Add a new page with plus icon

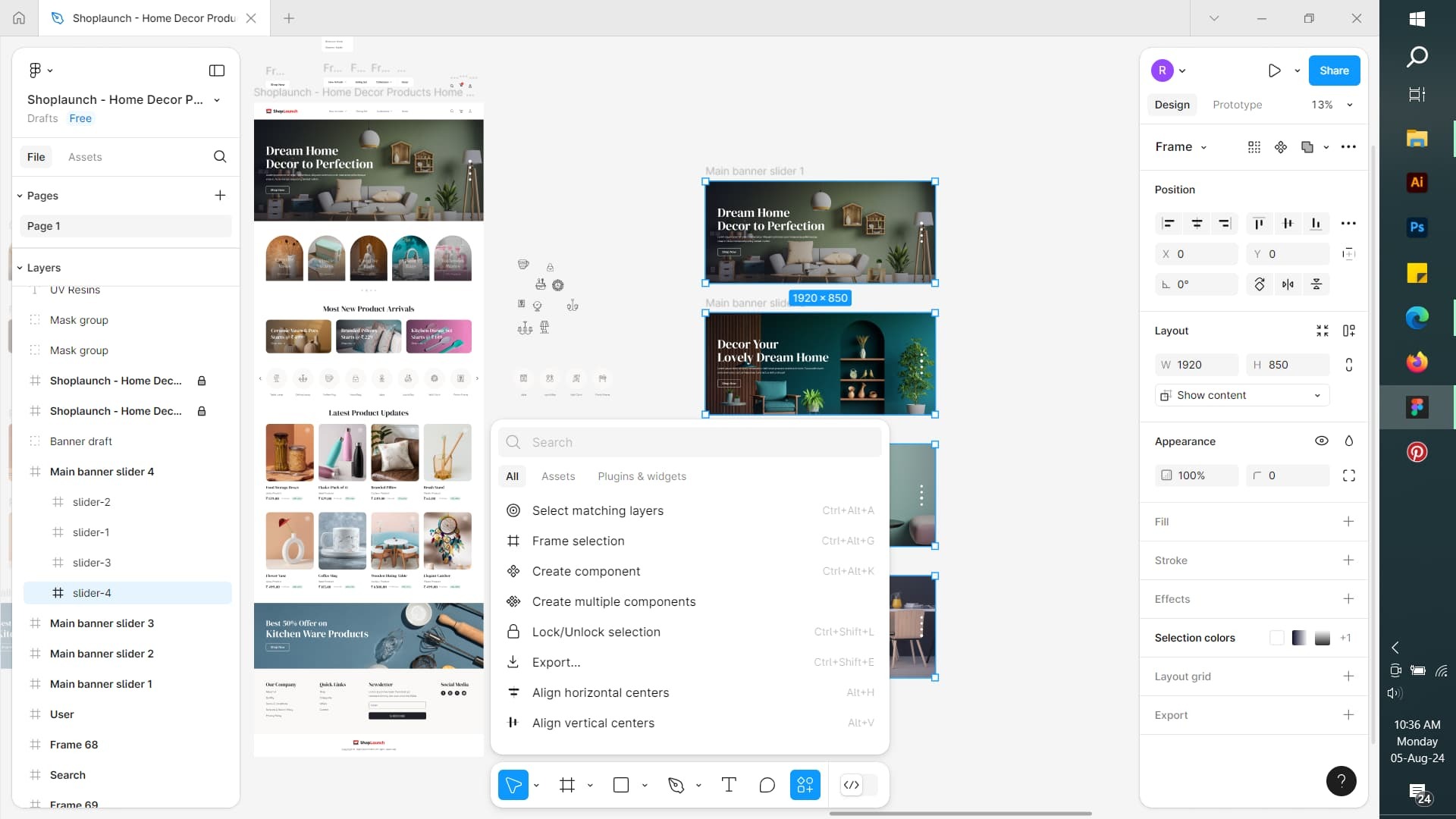click(x=220, y=196)
